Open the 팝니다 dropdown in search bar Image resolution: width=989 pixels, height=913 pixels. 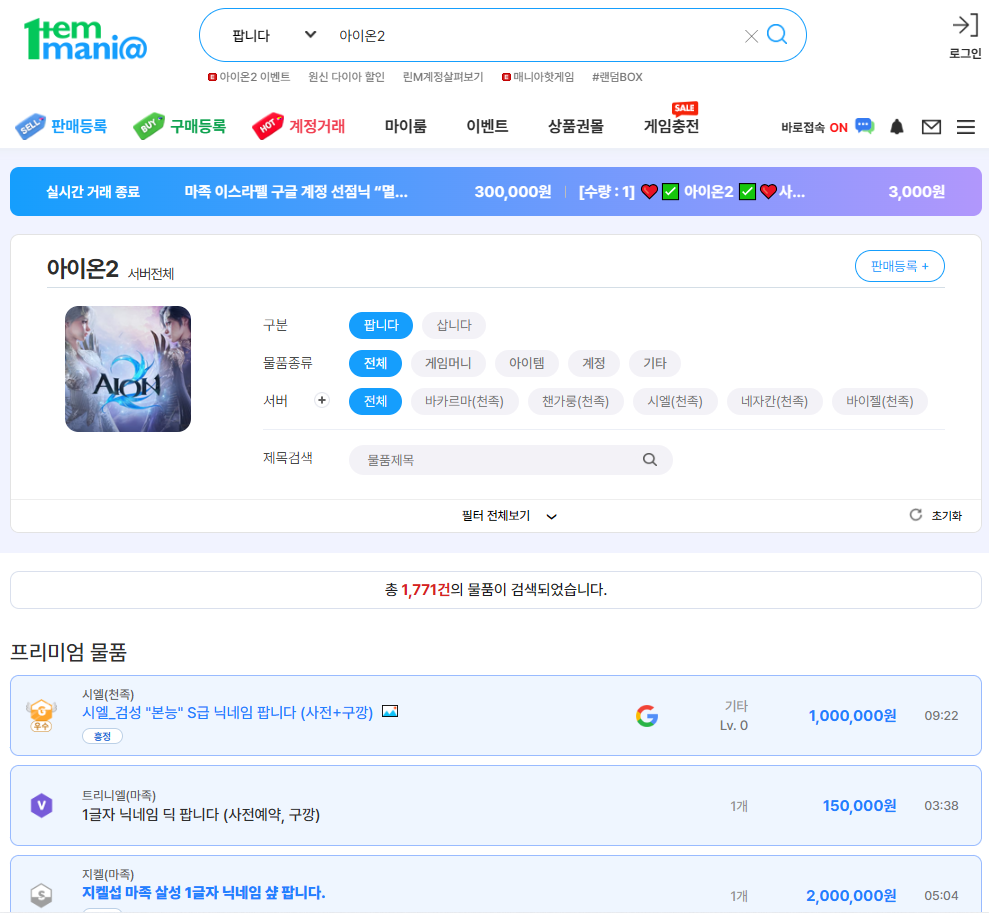[274, 35]
